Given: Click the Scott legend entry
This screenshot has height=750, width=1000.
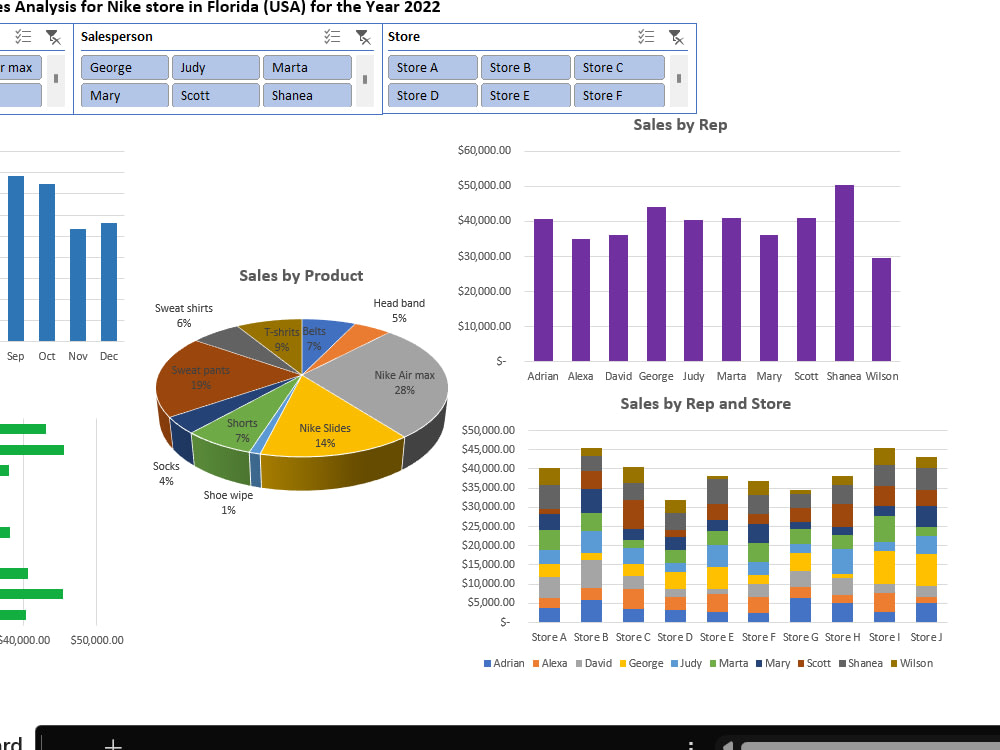Looking at the screenshot, I should point(814,663).
